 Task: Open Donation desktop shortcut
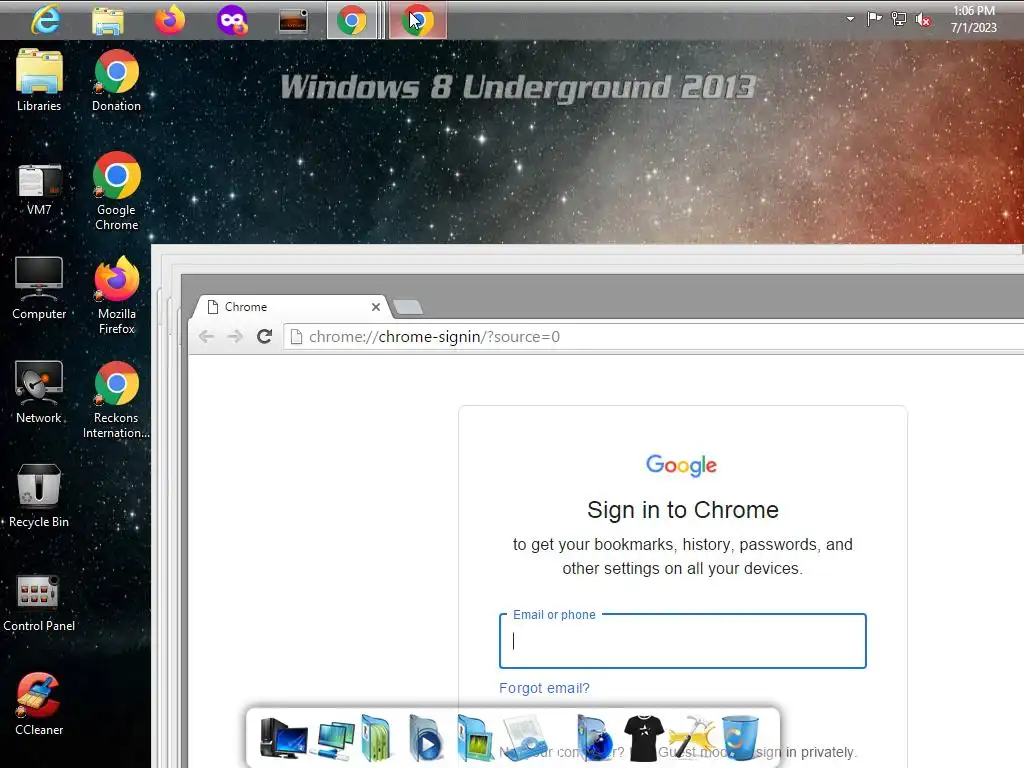(x=116, y=81)
